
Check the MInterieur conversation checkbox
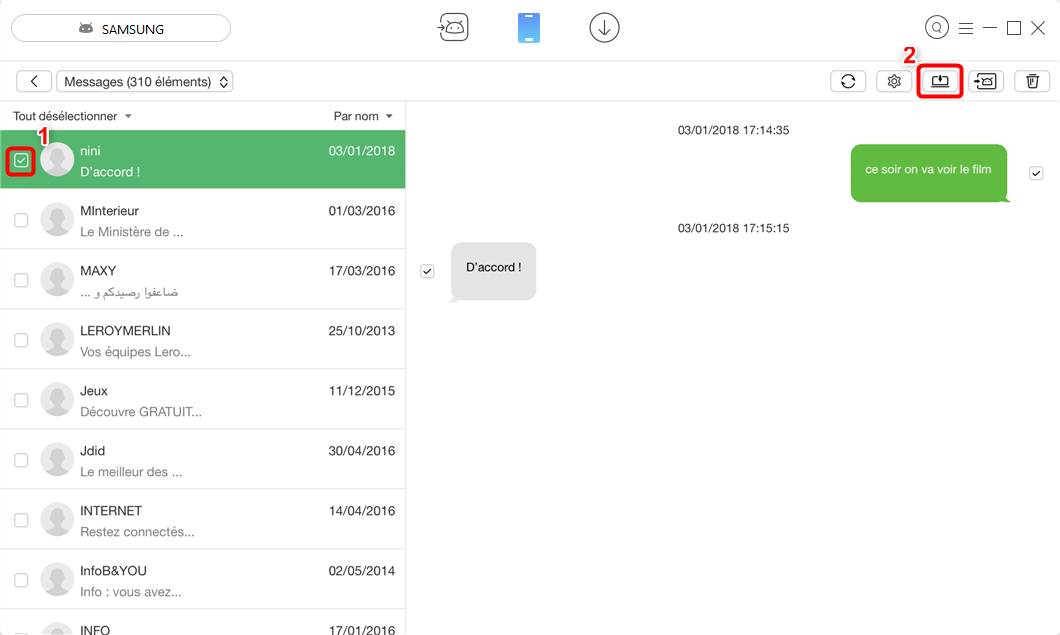click(21, 220)
